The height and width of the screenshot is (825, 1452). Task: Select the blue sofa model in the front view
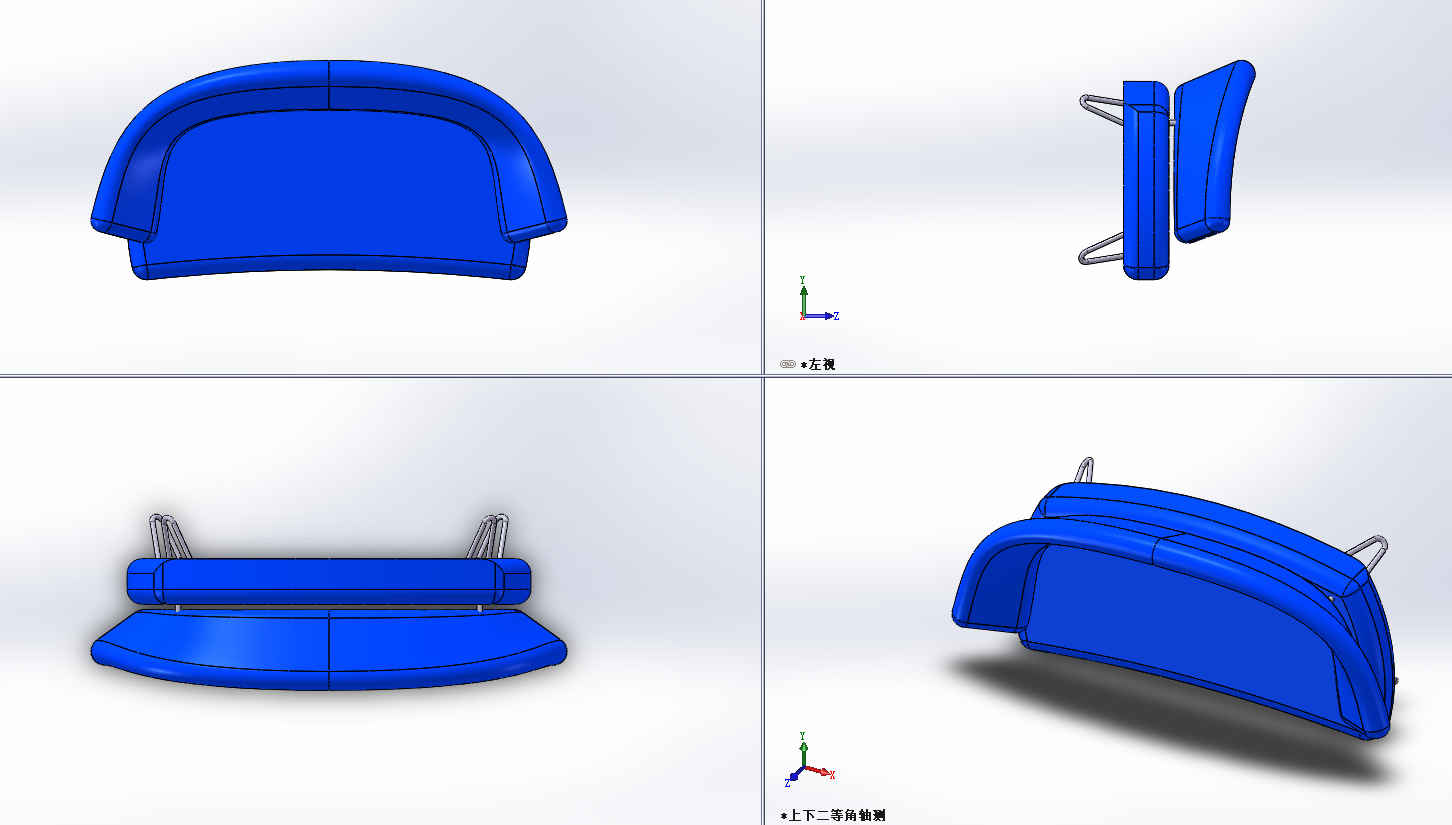(x=329, y=170)
